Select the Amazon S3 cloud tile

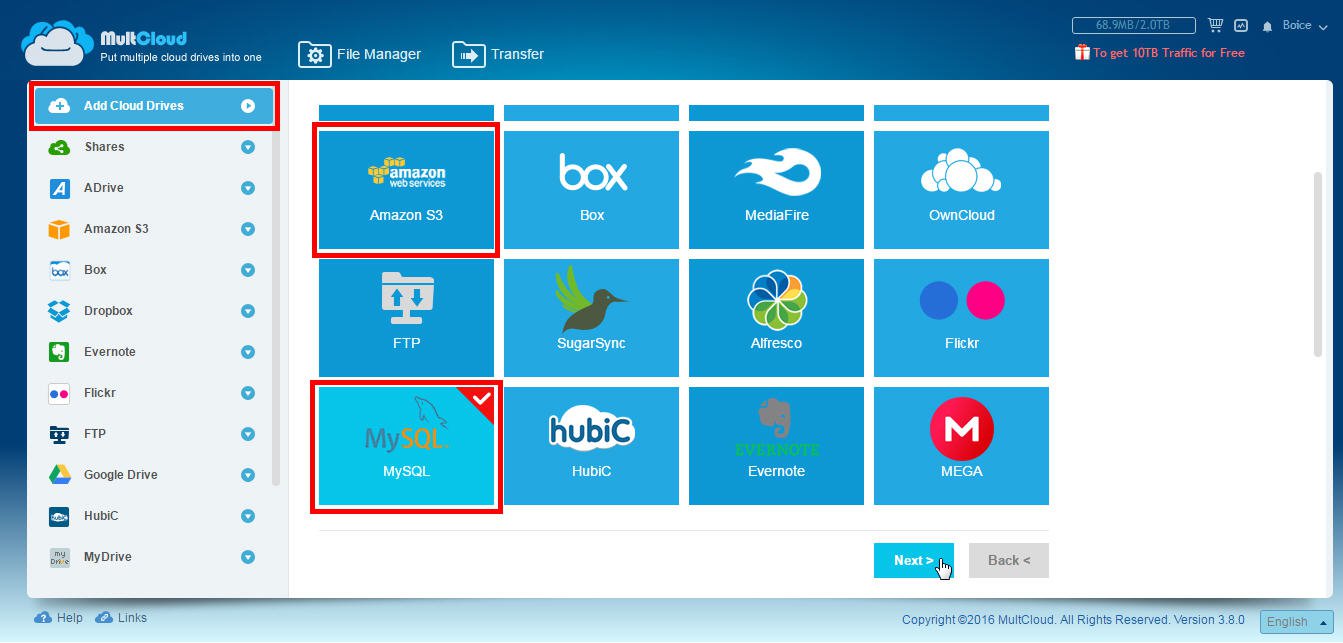[x=406, y=189]
